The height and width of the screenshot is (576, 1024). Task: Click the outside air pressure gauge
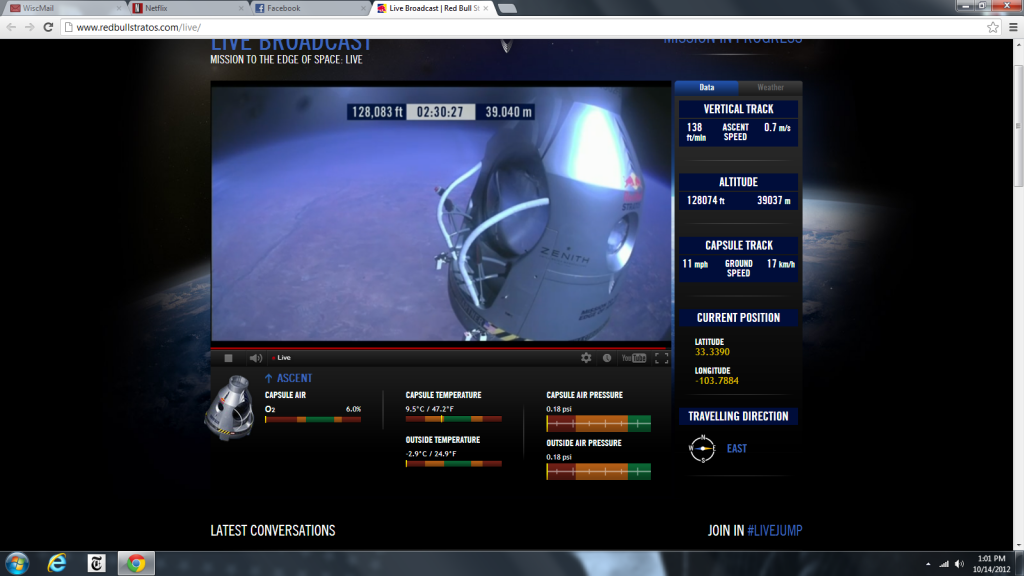[x=598, y=472]
